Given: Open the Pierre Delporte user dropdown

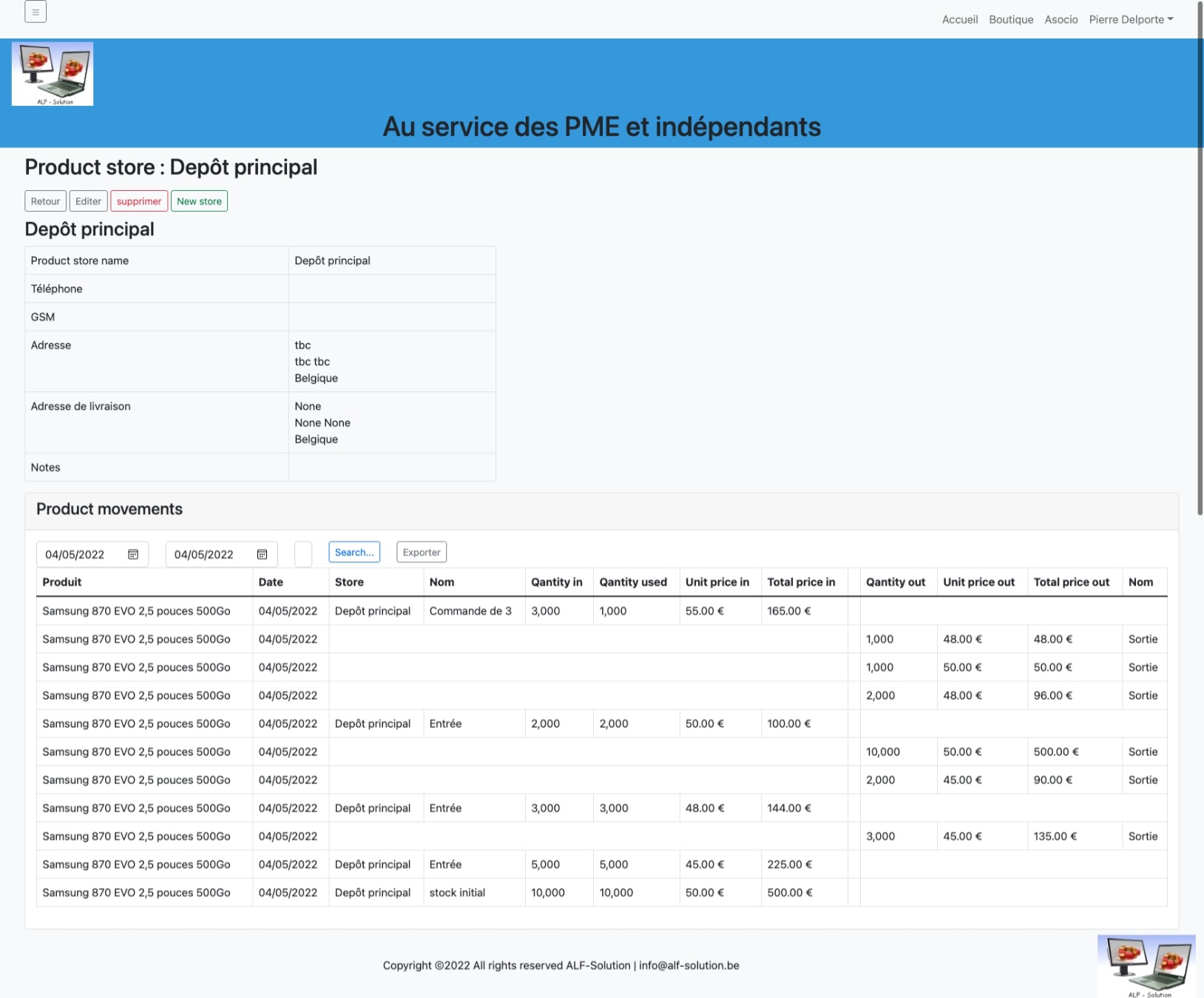Looking at the screenshot, I should (x=1131, y=19).
